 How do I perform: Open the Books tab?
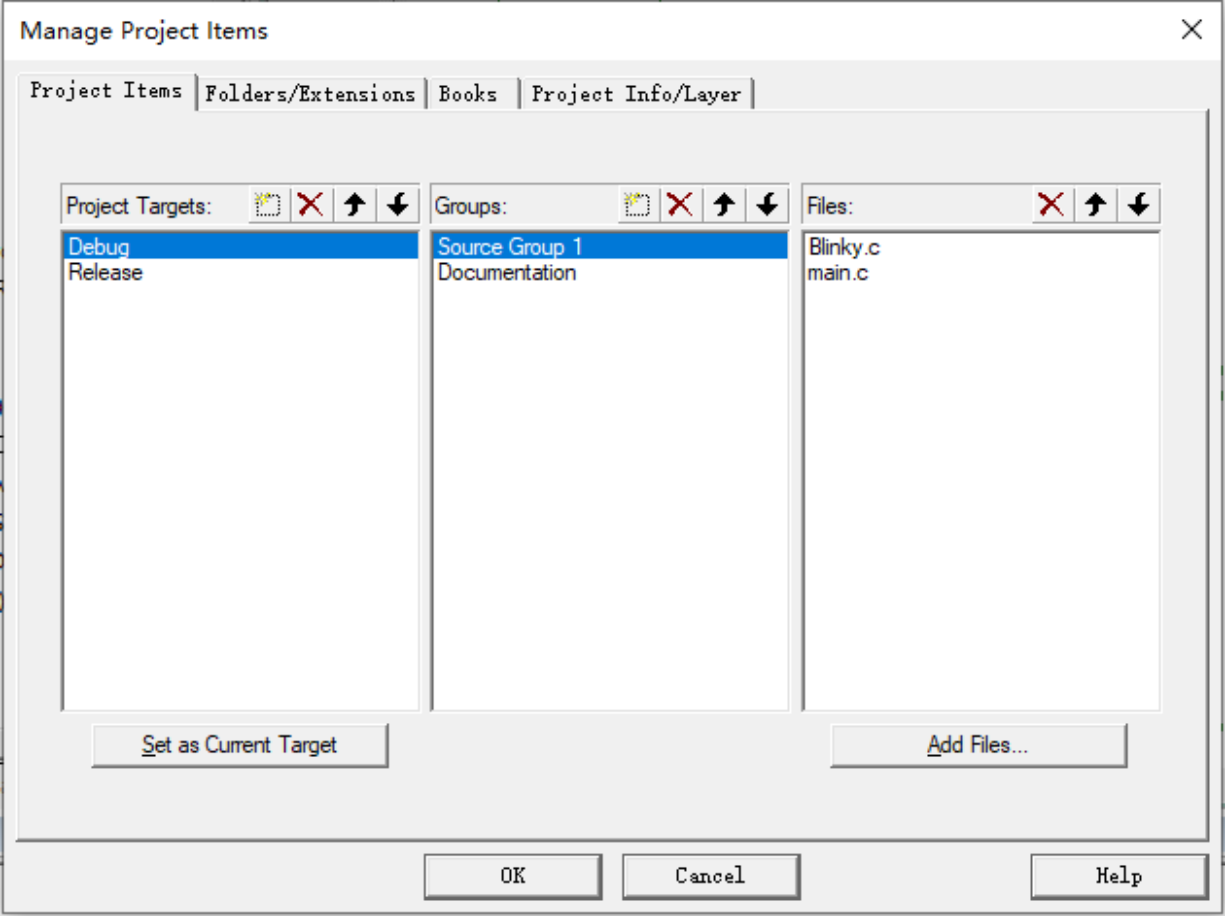pyautogui.click(x=468, y=94)
